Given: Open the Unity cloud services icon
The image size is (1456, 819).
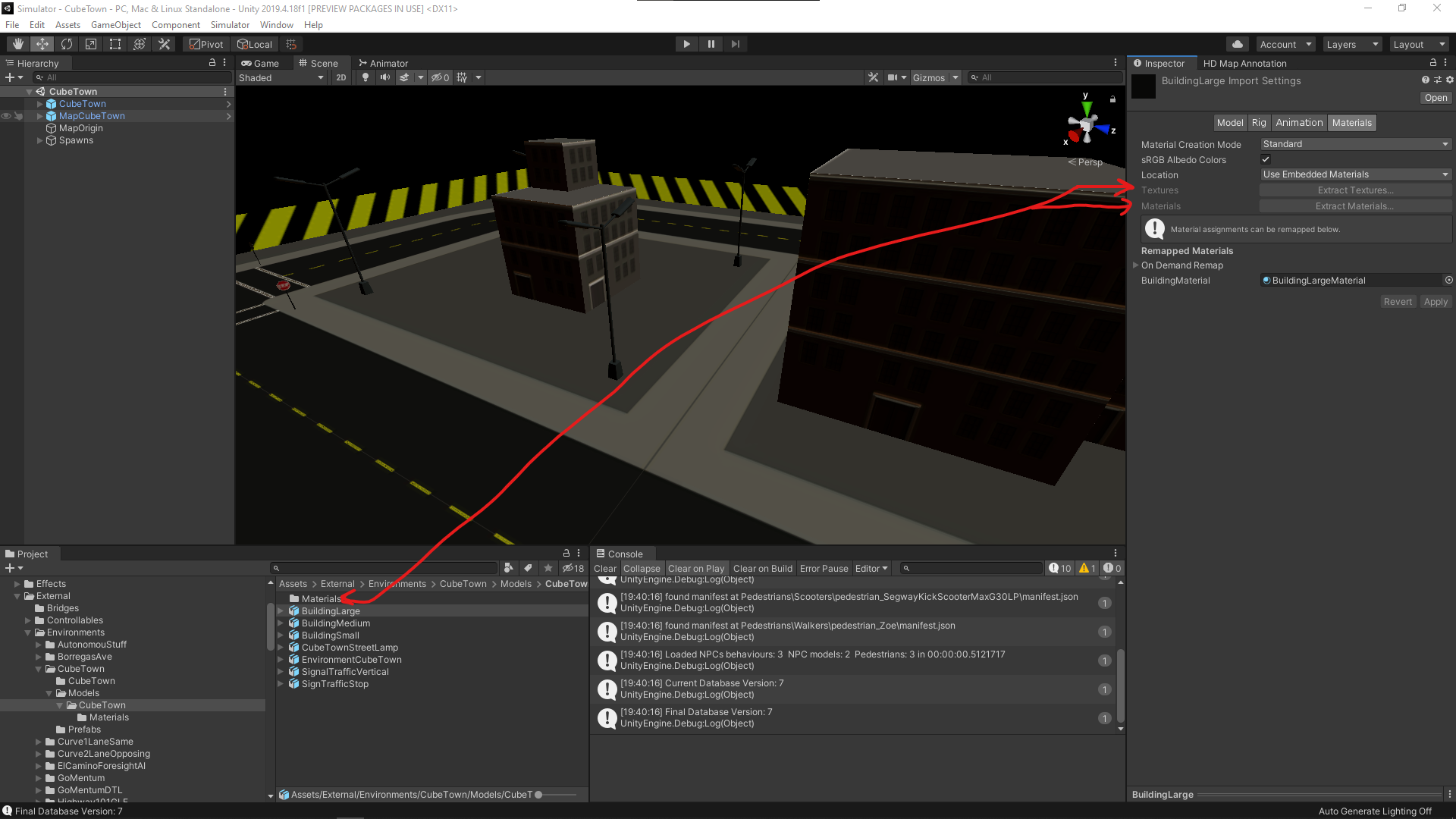Looking at the screenshot, I should [x=1237, y=43].
